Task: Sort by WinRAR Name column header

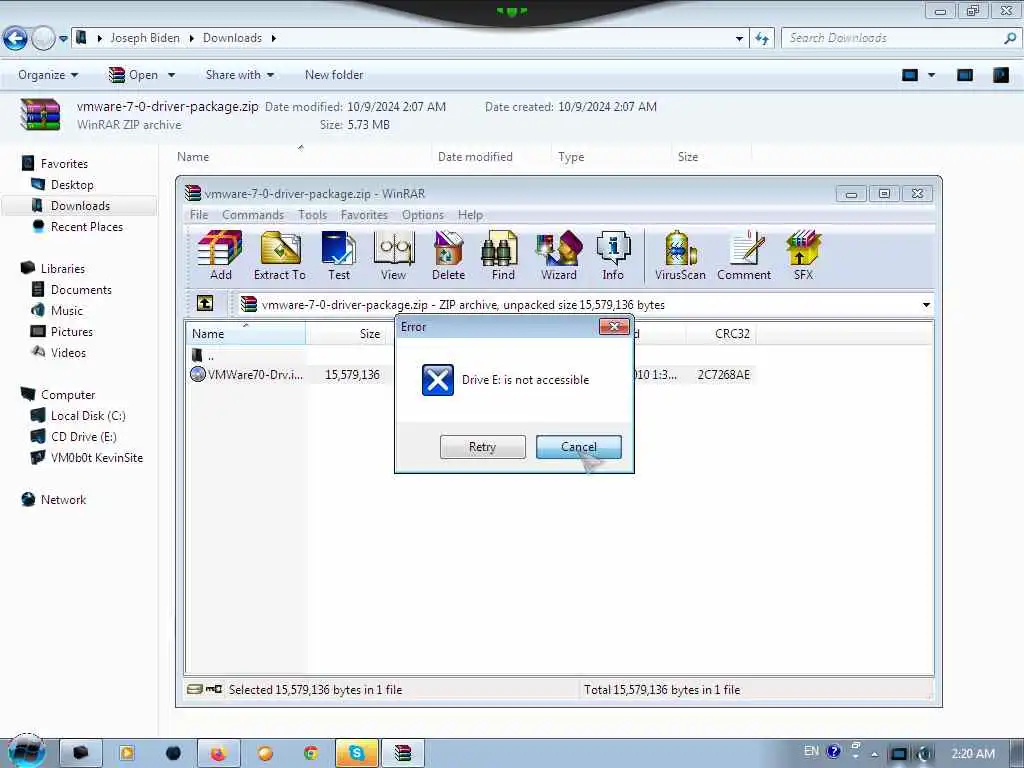Action: [246, 334]
